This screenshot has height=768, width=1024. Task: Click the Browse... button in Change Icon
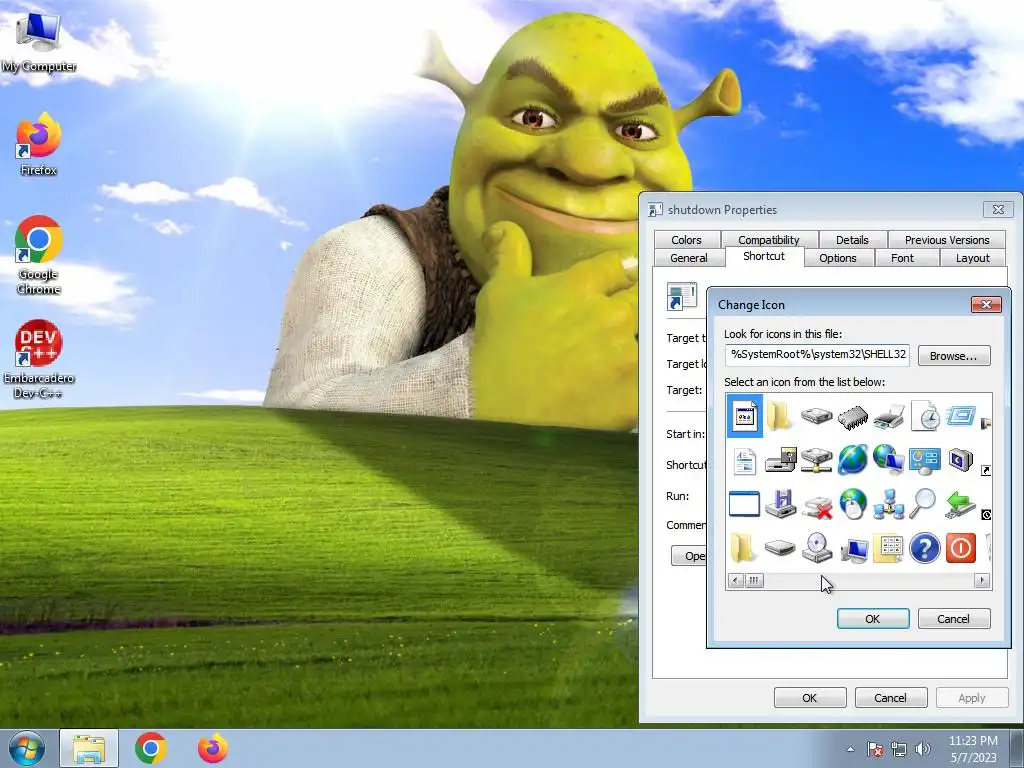coord(953,356)
